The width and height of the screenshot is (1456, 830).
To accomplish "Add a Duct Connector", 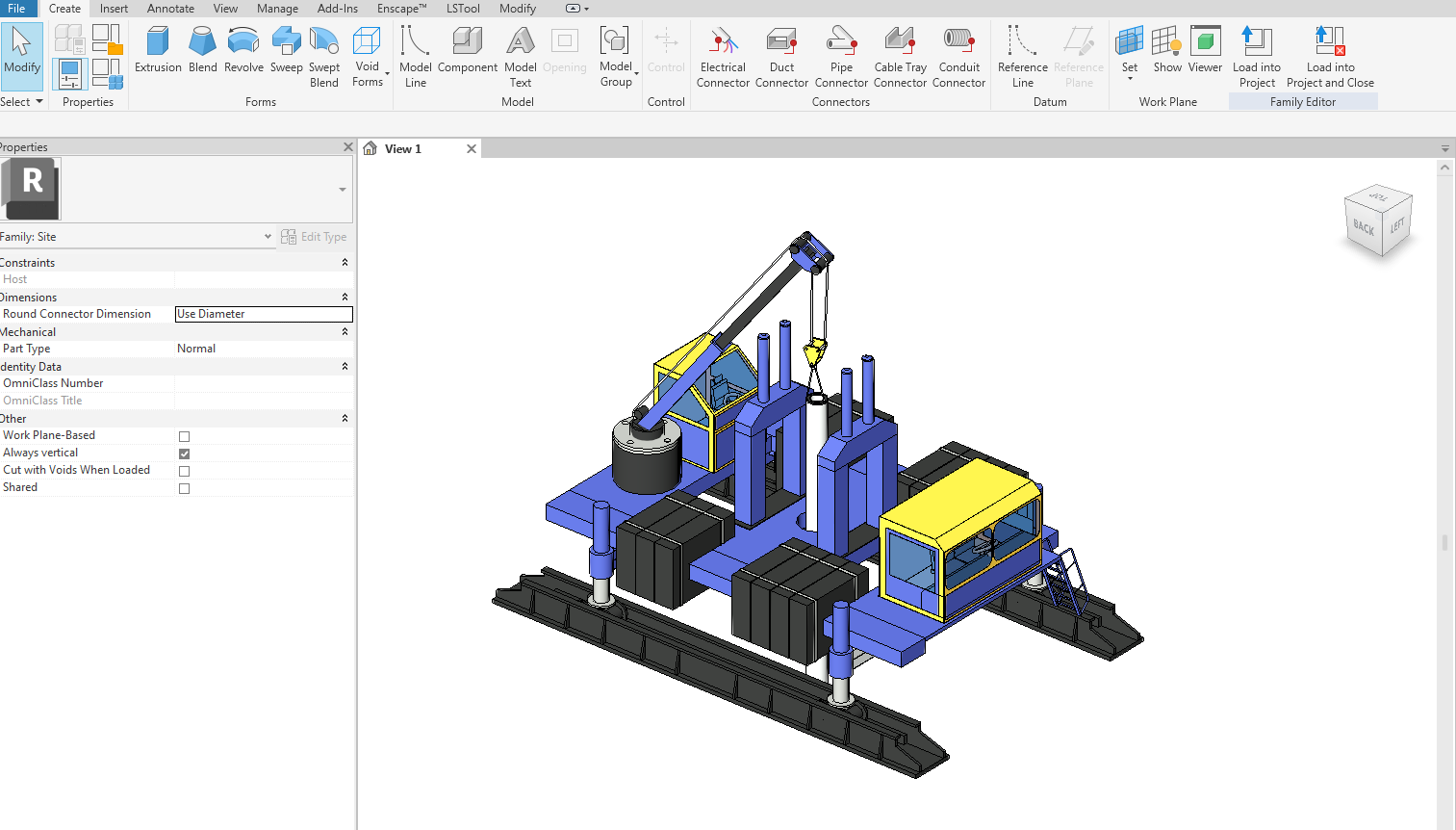I will [781, 58].
